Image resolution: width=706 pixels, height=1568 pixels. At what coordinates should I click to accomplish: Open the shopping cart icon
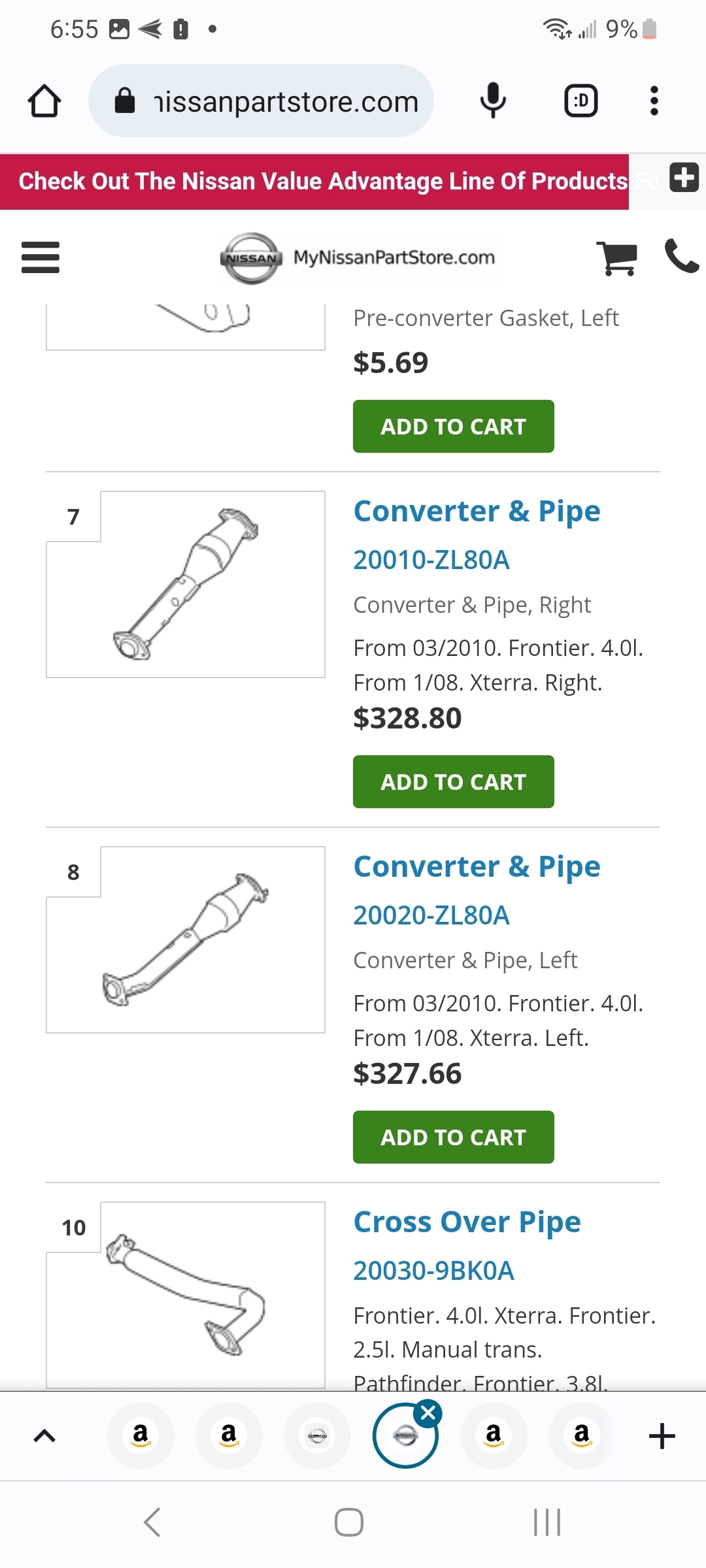click(616, 258)
